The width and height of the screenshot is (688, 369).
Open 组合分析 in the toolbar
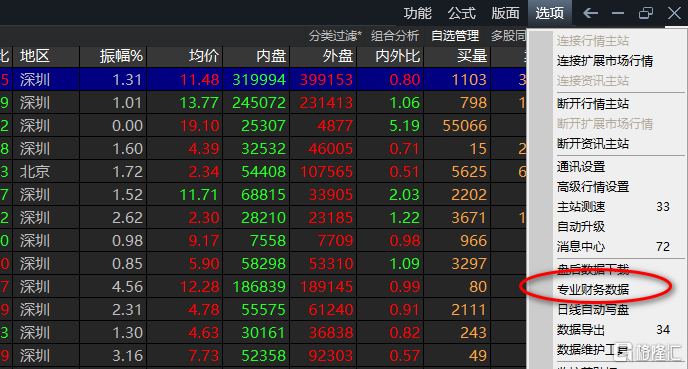click(395, 36)
